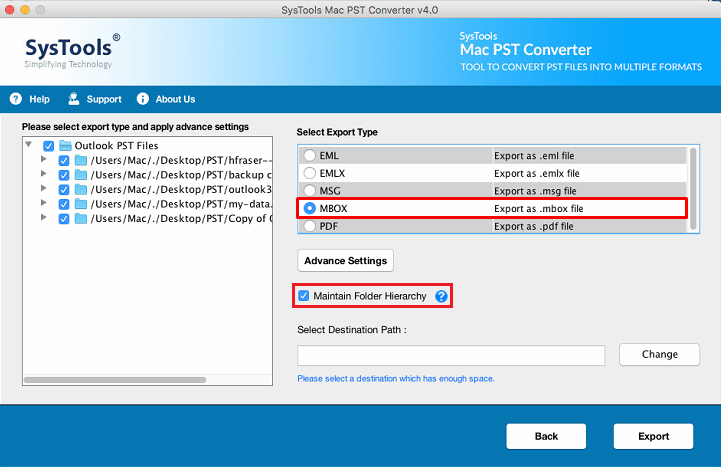
Task: Click the Support person icon
Action: 74,99
